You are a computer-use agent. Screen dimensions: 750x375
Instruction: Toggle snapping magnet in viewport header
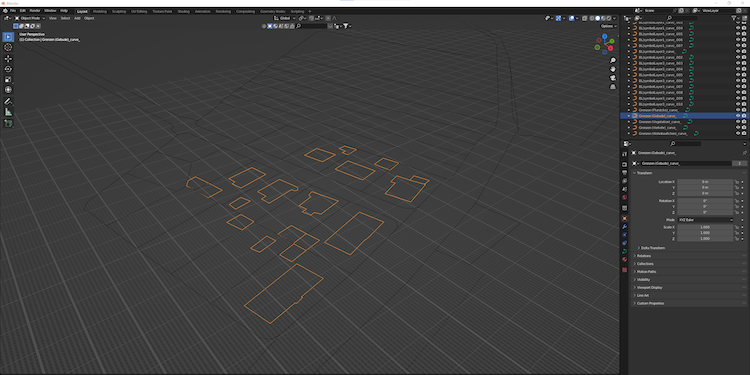[x=311, y=18]
